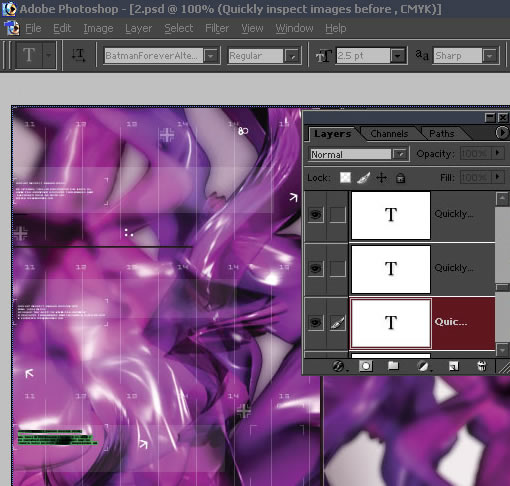Add a layer mask icon

[x=366, y=366]
